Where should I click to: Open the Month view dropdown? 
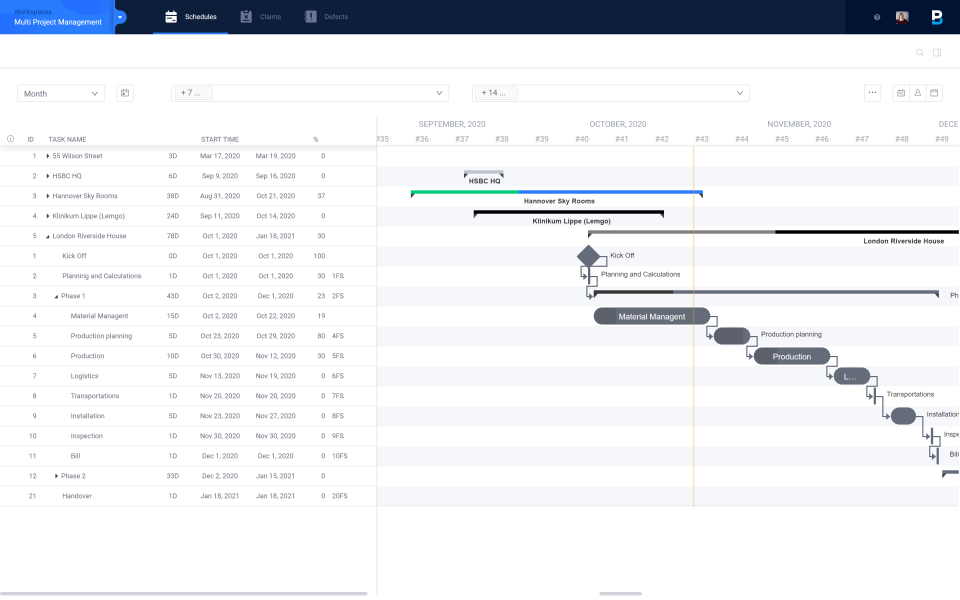tap(60, 92)
